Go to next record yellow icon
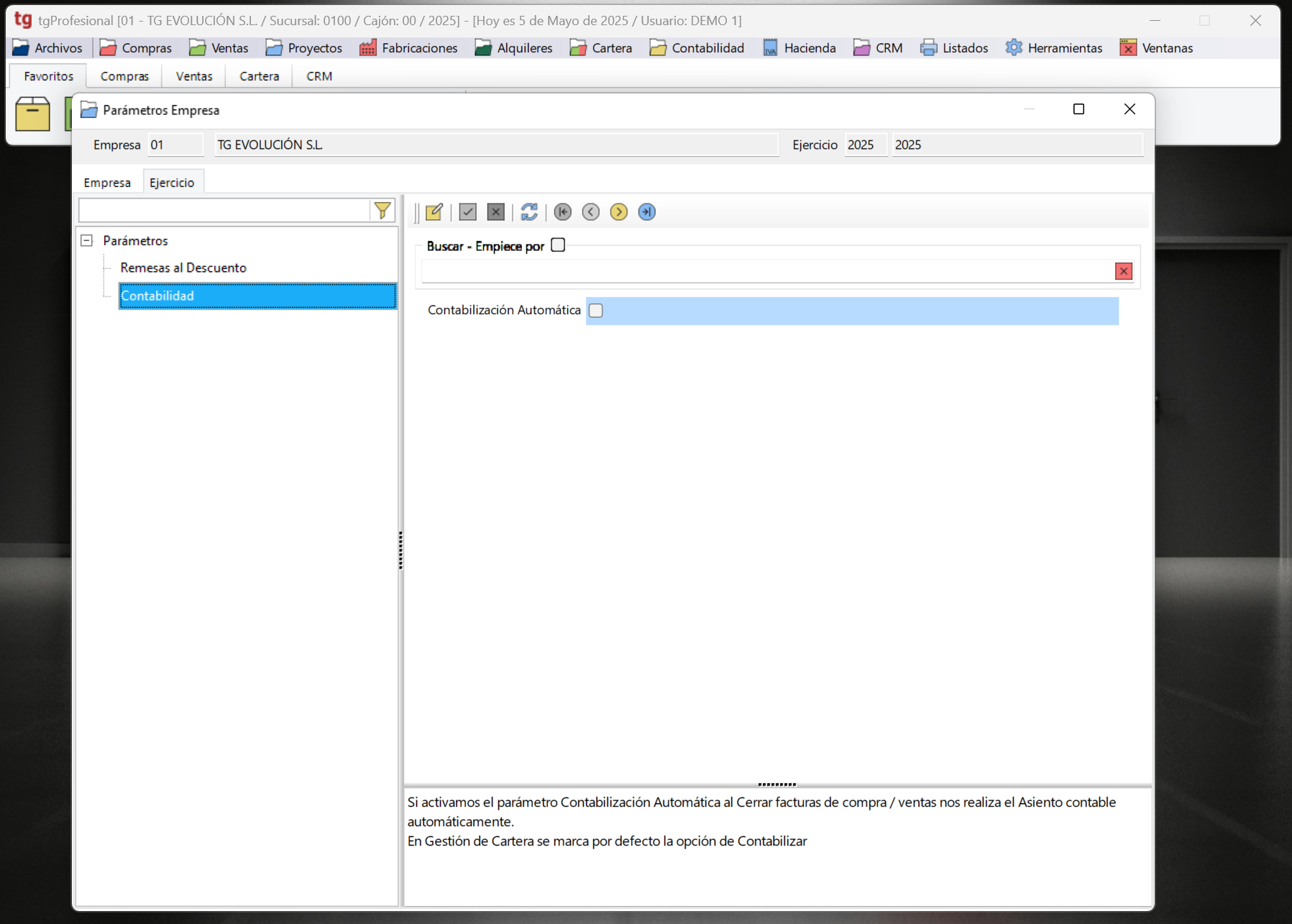The width and height of the screenshot is (1292, 924). point(619,212)
